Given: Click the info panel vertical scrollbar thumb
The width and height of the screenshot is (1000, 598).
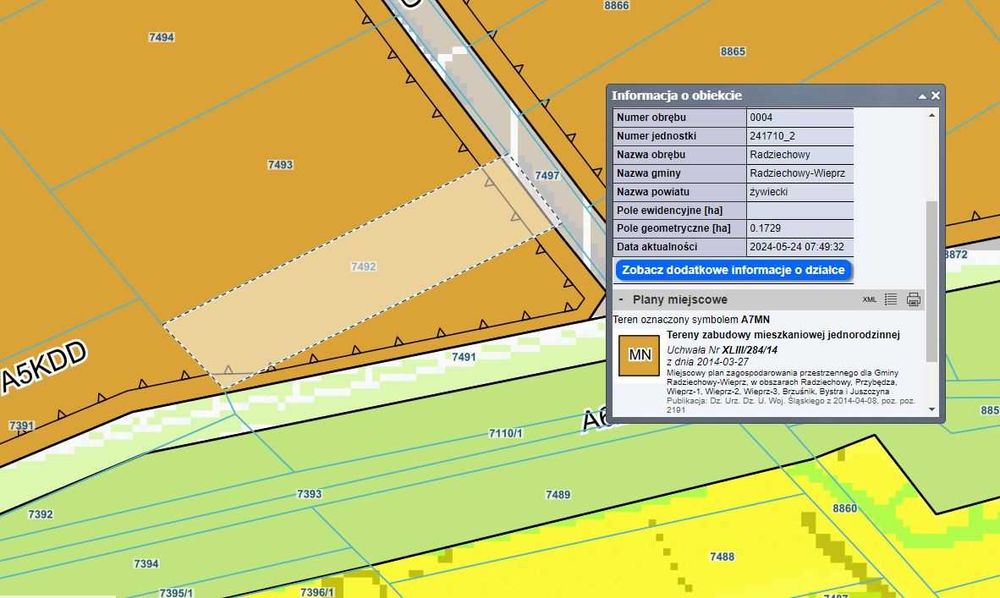Looking at the screenshot, I should click(932, 281).
